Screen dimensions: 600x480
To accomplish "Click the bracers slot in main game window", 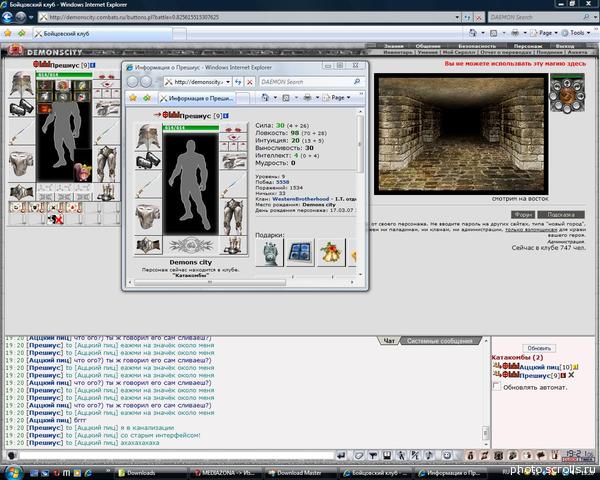I will coord(21,108).
